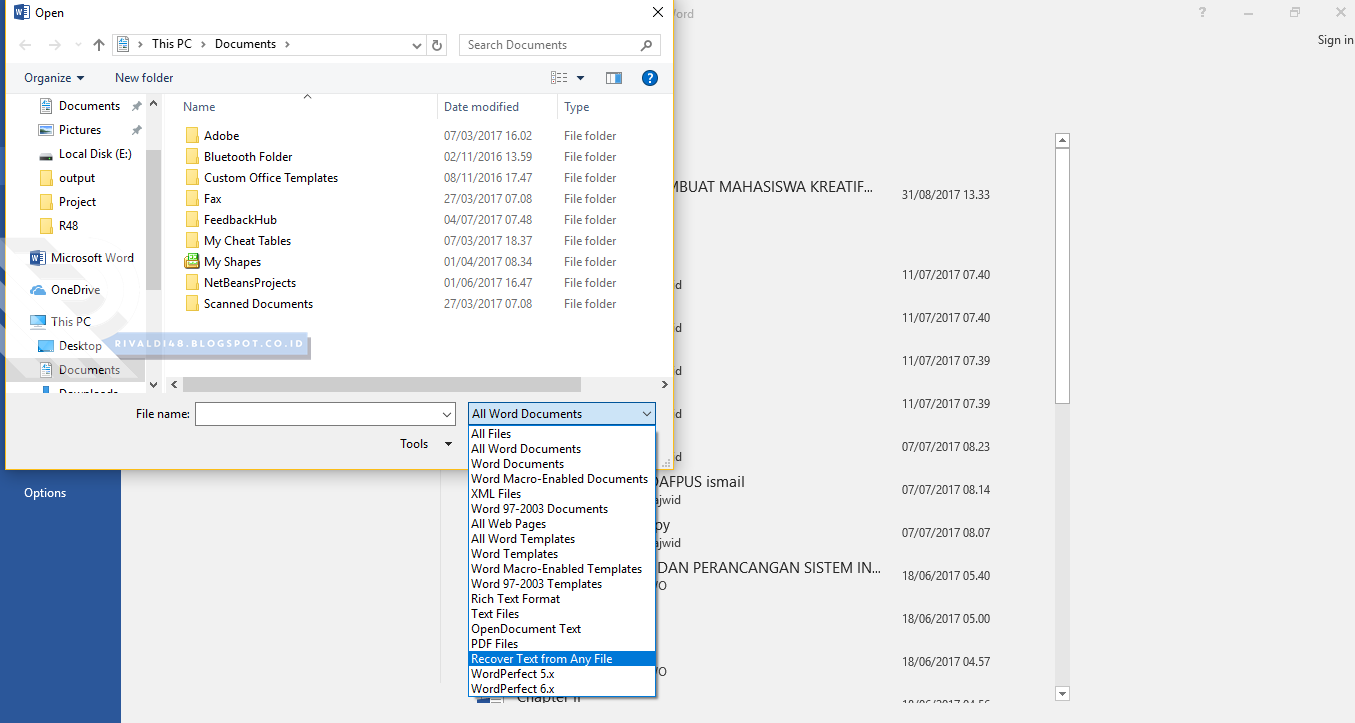Select Recover Text from Any File
Viewport: 1355px width, 723px height.
pos(562,659)
